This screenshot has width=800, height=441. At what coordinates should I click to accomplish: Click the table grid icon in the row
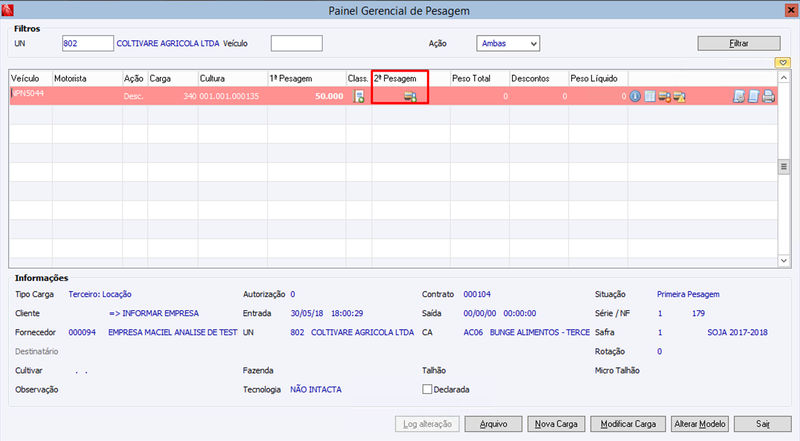(x=649, y=96)
